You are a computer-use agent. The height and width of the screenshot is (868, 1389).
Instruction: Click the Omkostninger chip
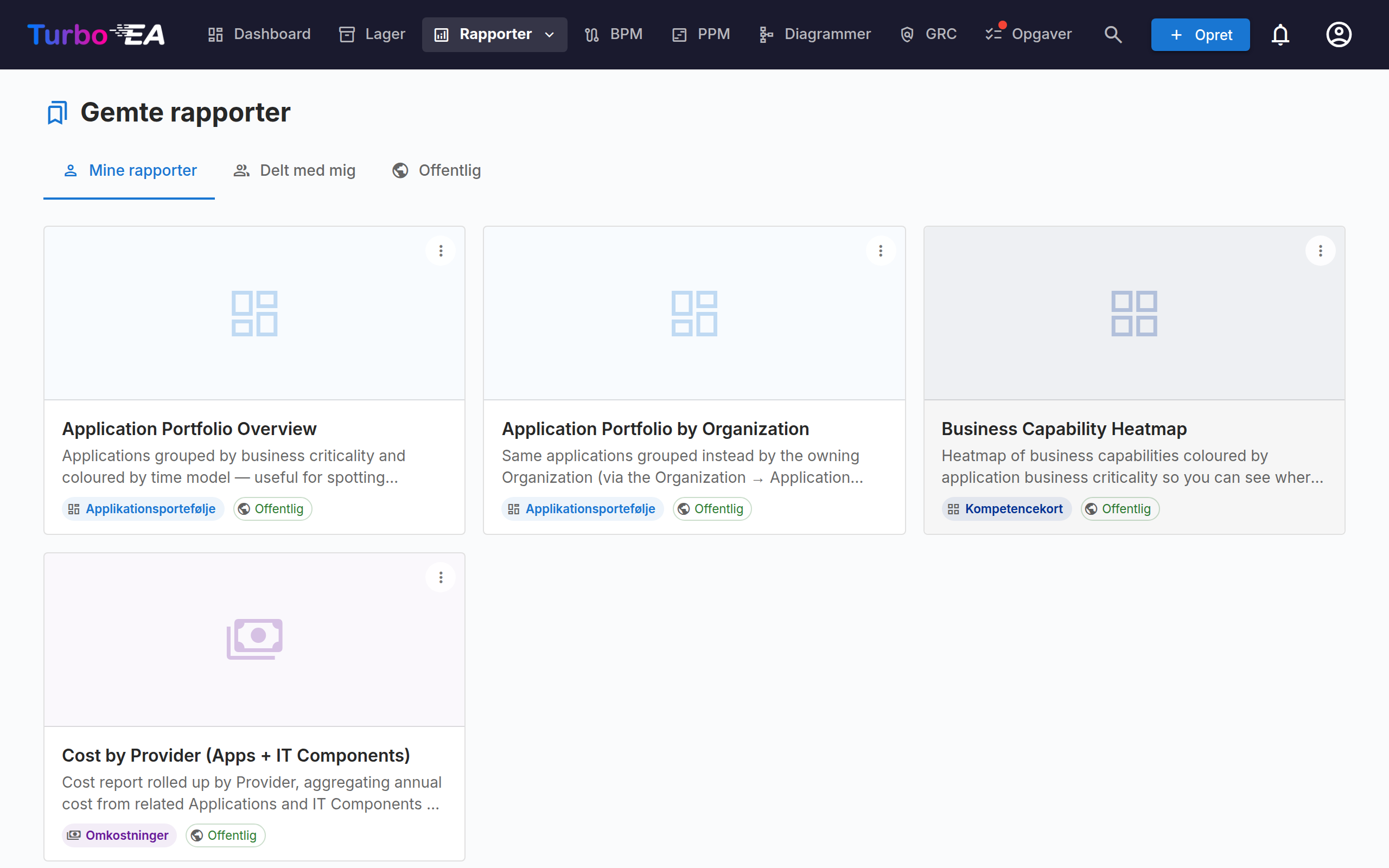click(x=119, y=835)
